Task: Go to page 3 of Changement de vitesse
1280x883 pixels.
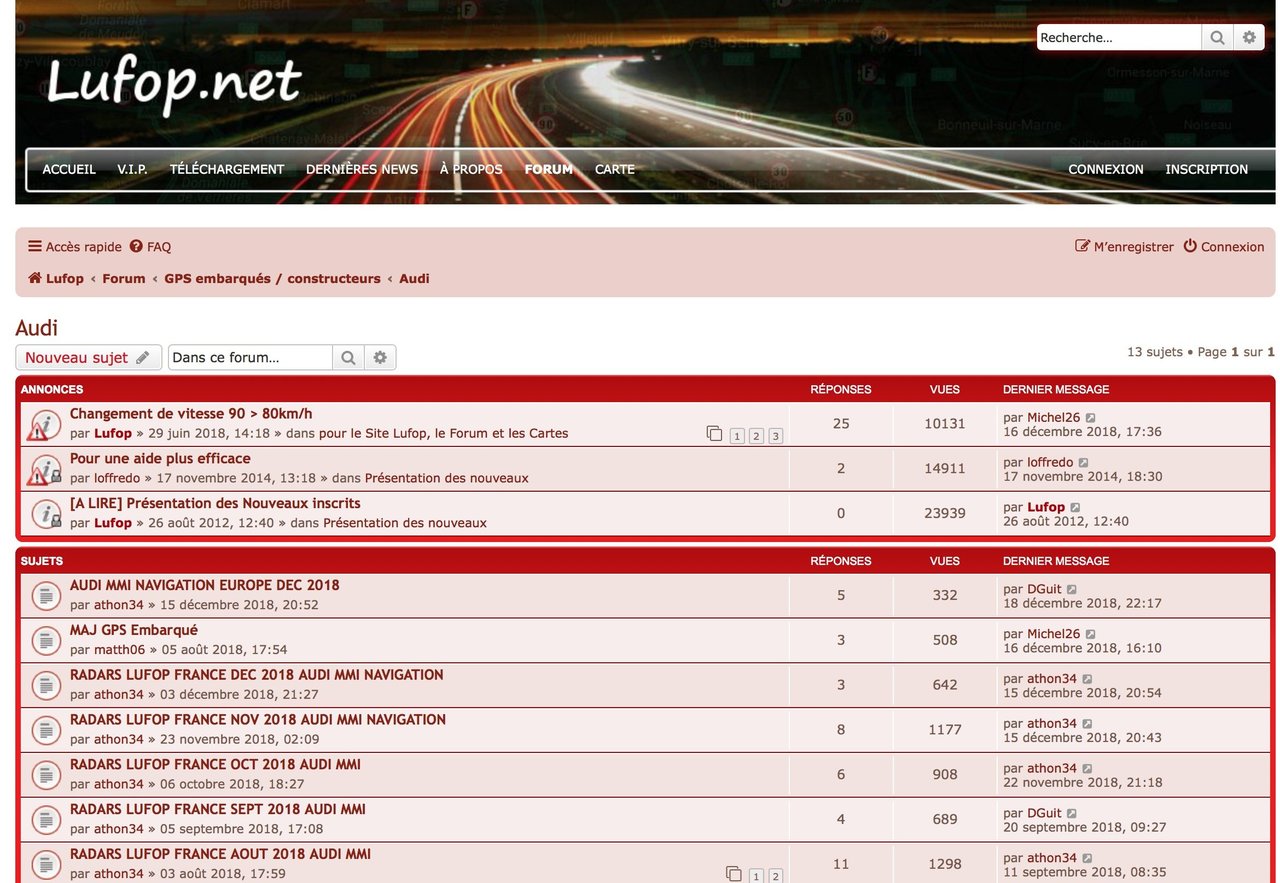Action: coord(775,436)
